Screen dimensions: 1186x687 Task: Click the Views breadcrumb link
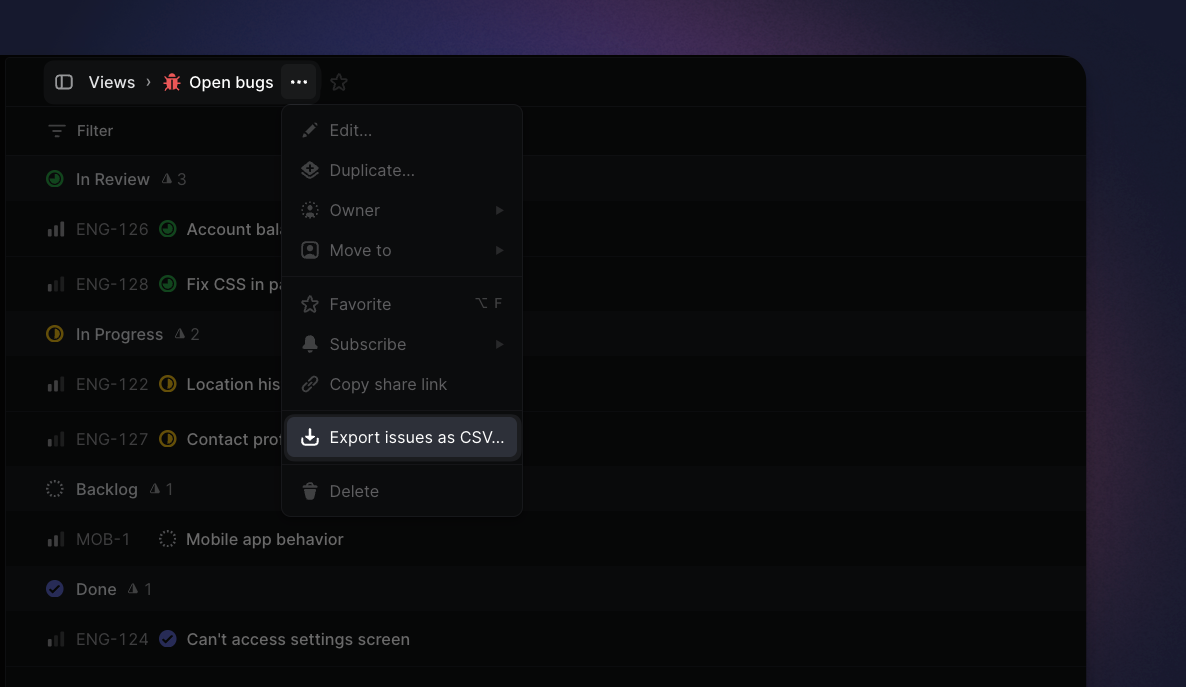(x=111, y=82)
